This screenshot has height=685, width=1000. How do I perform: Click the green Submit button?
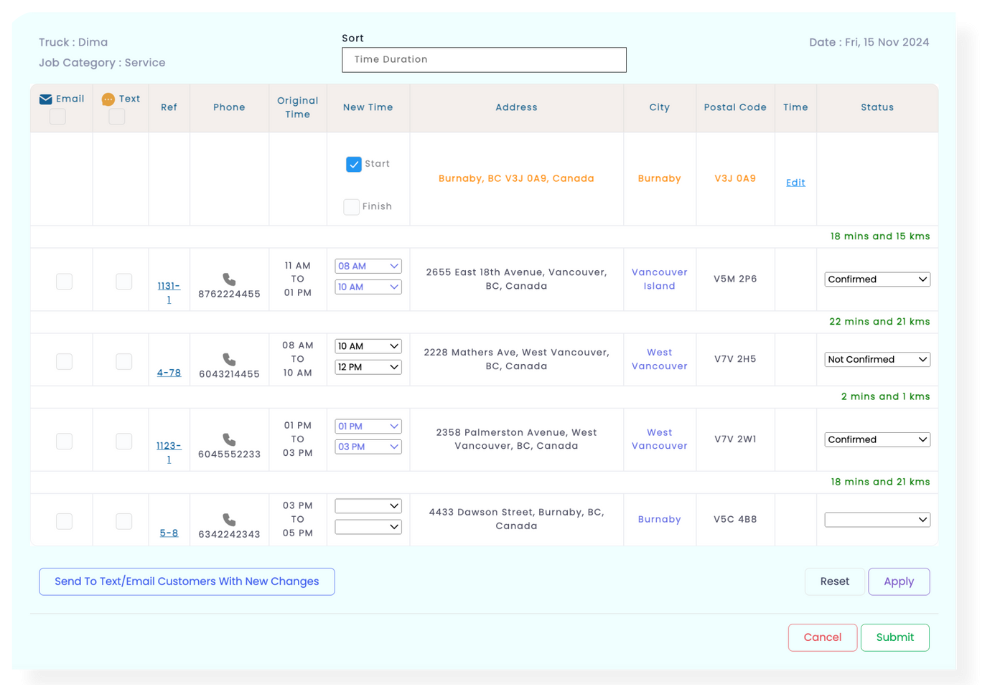[895, 637]
